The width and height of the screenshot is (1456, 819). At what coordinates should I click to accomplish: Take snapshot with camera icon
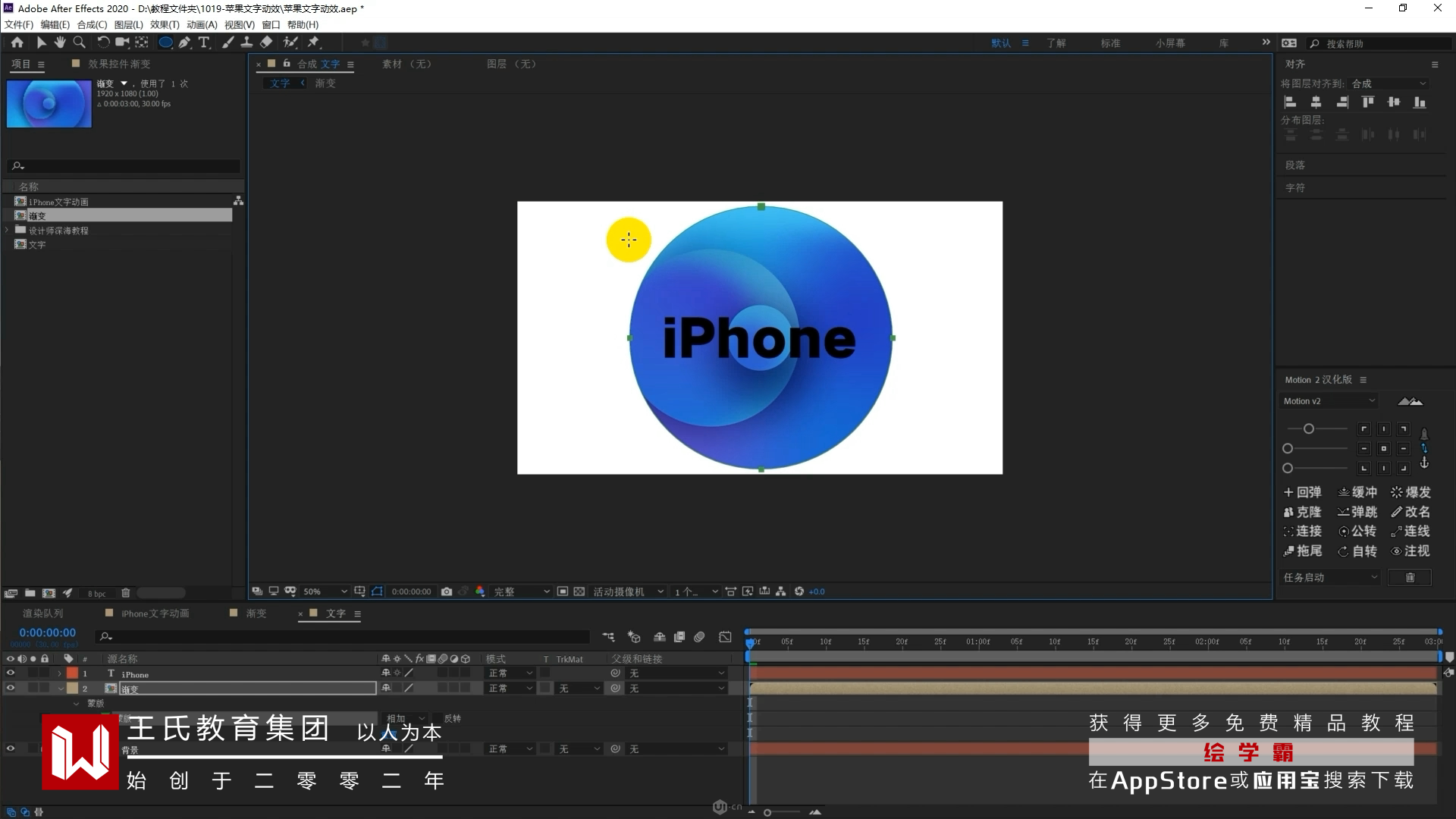(x=447, y=591)
